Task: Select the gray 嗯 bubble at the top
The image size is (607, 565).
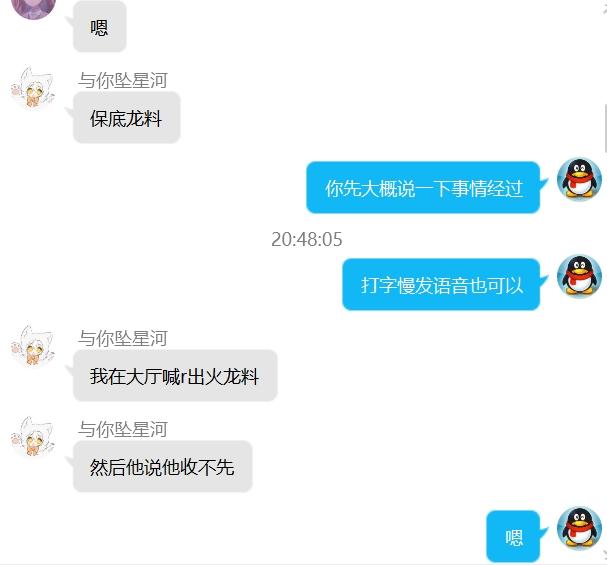Action: pyautogui.click(x=99, y=26)
